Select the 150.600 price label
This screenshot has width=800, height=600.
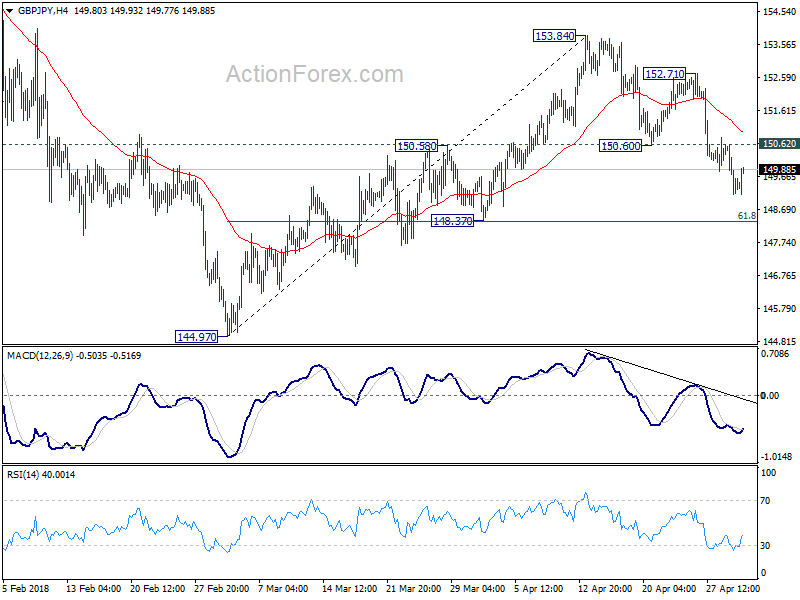(x=620, y=146)
